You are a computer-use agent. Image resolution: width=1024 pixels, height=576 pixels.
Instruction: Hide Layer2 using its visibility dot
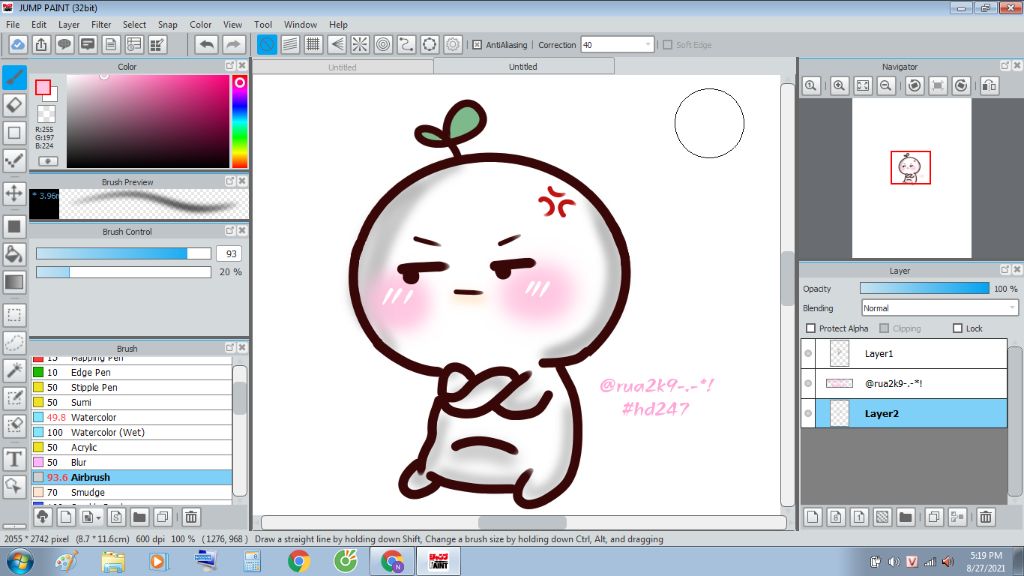click(x=808, y=413)
